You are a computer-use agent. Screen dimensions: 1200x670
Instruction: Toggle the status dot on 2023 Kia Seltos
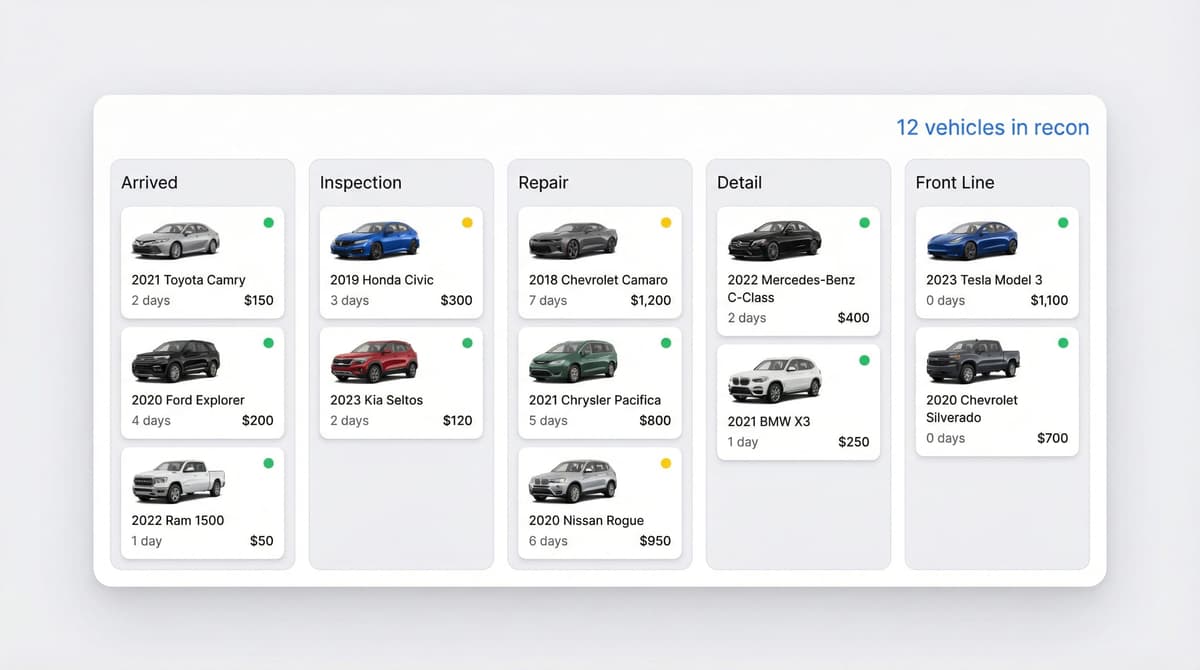(x=466, y=343)
